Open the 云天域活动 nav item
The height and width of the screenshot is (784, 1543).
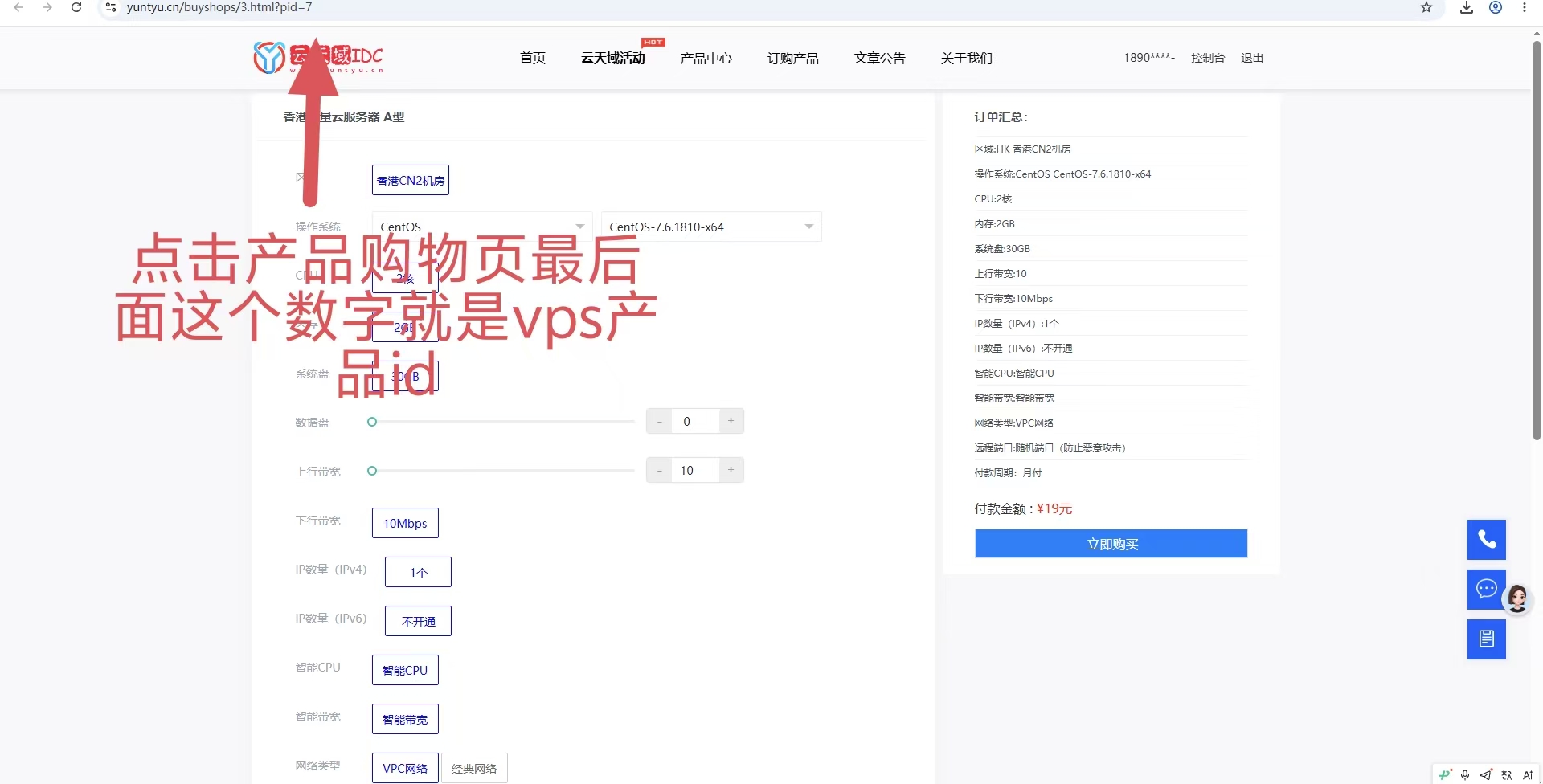[613, 58]
